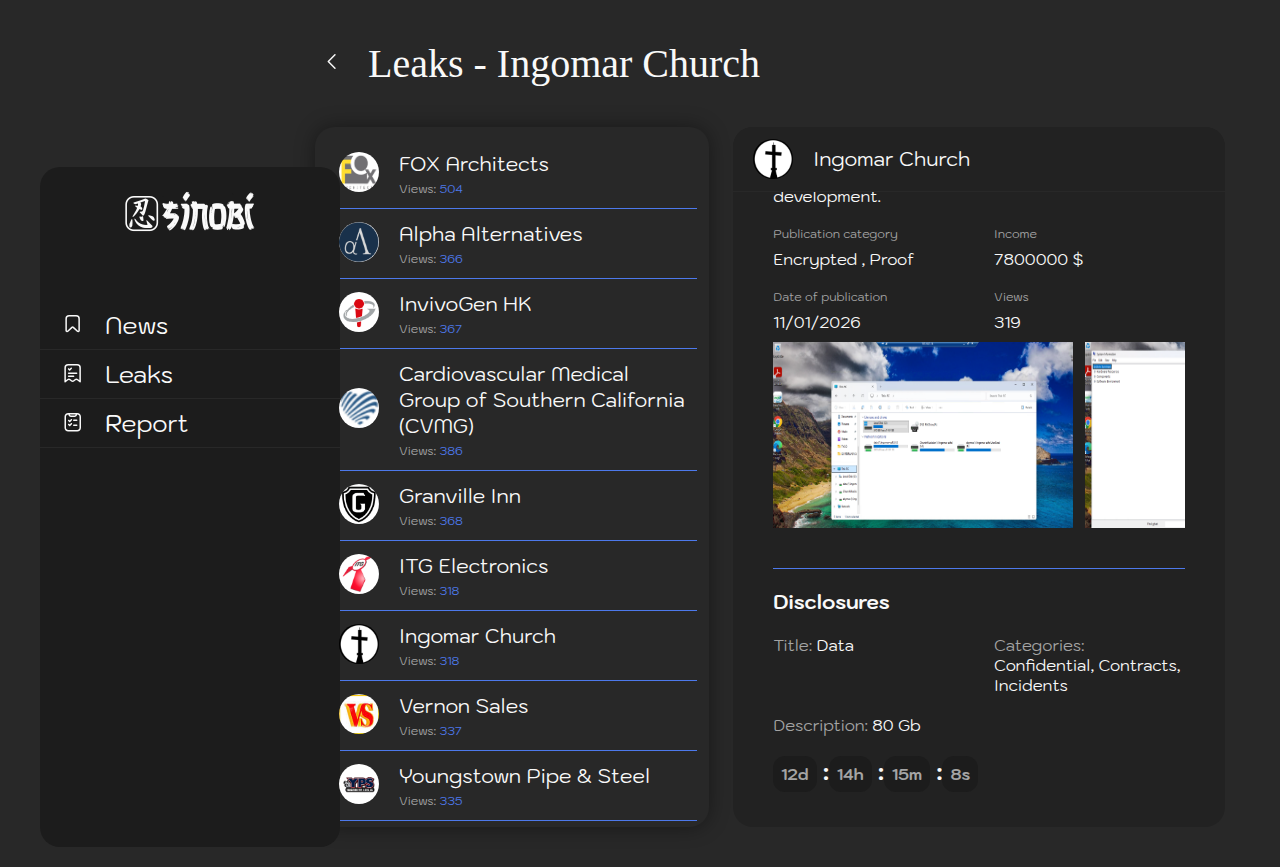Select the Granville Inn shield logo
1280x867 pixels.
[359, 504]
